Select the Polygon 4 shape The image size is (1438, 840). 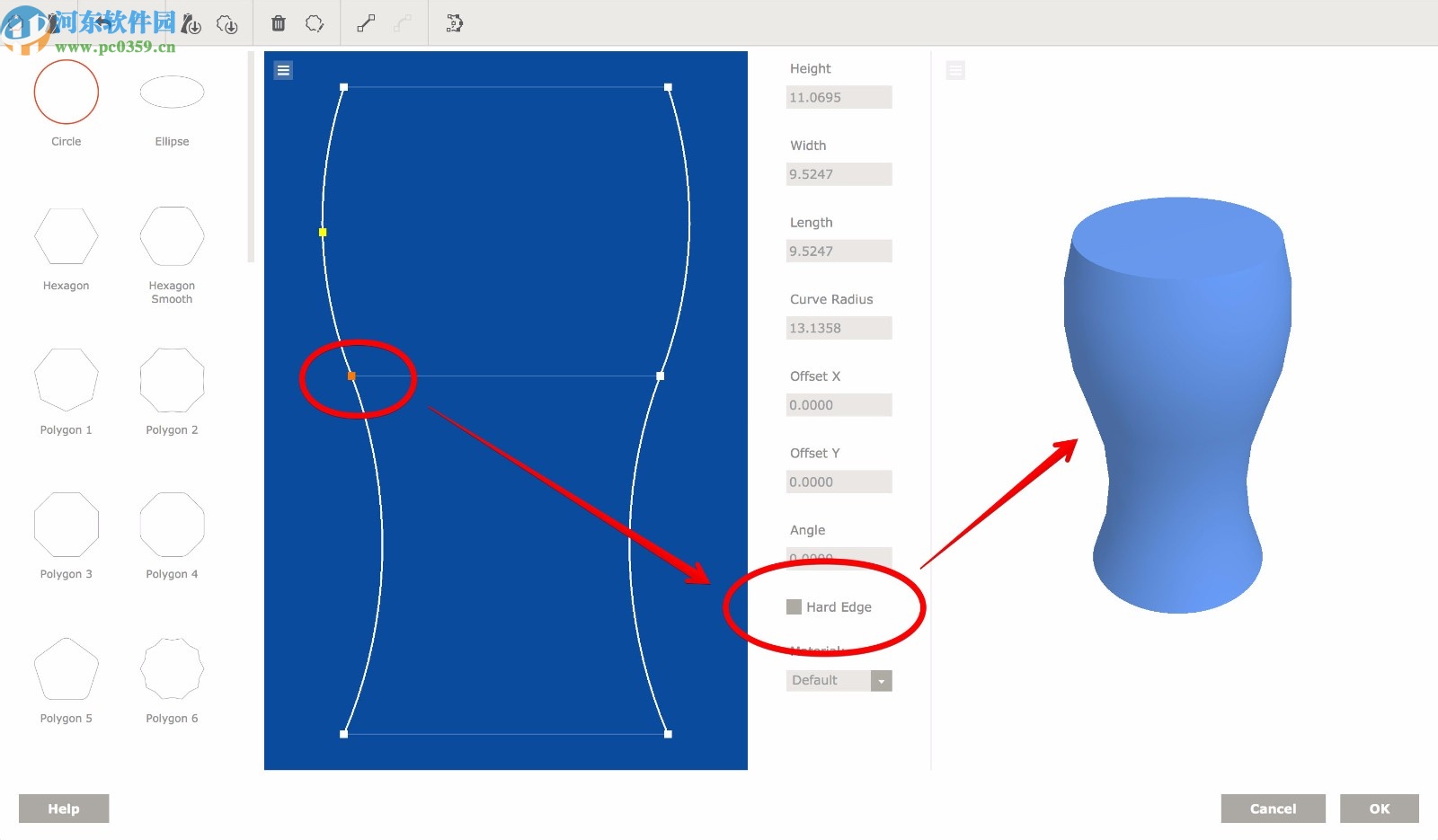(x=172, y=524)
